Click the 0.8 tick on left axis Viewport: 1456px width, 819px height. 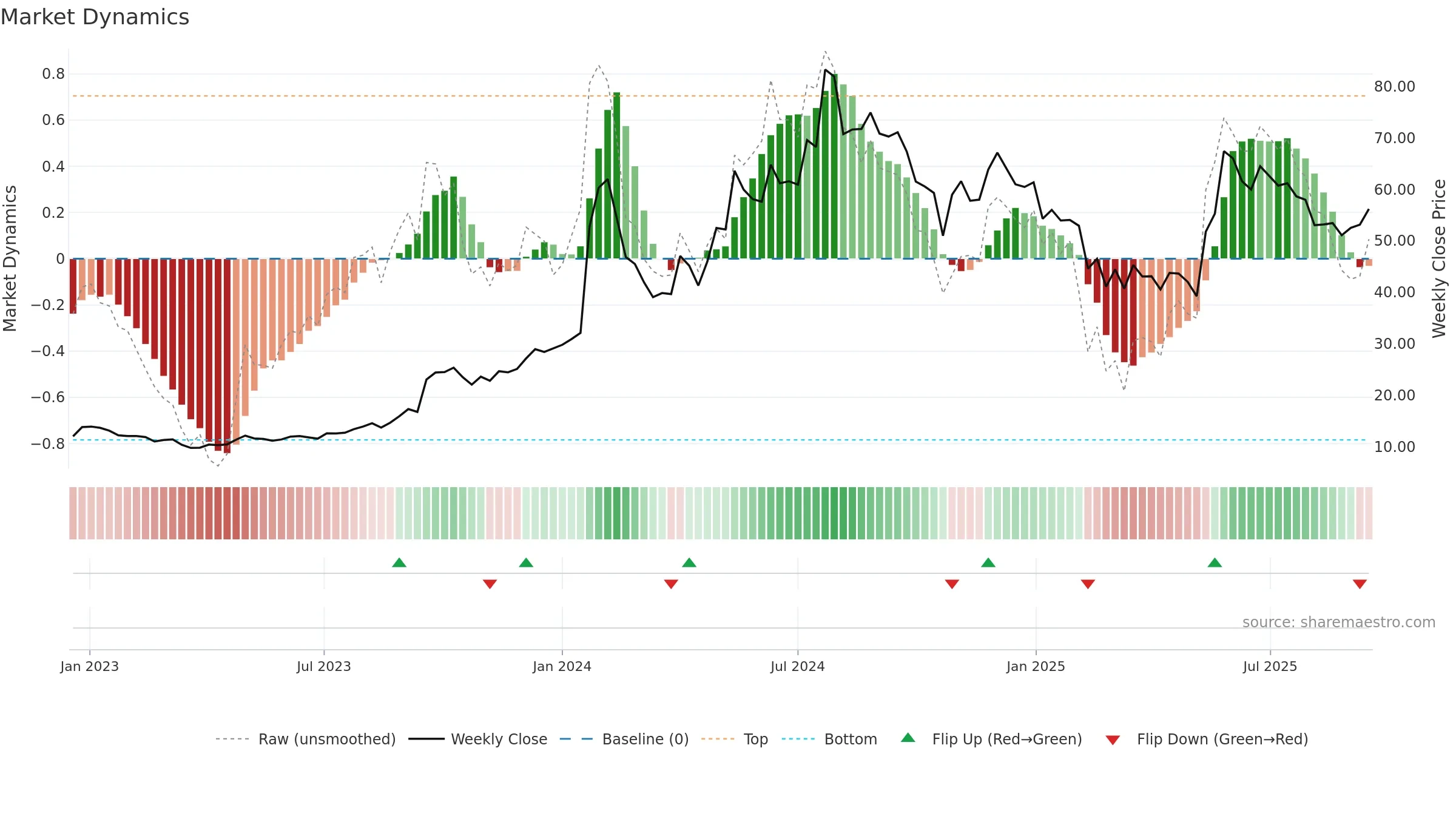53,74
